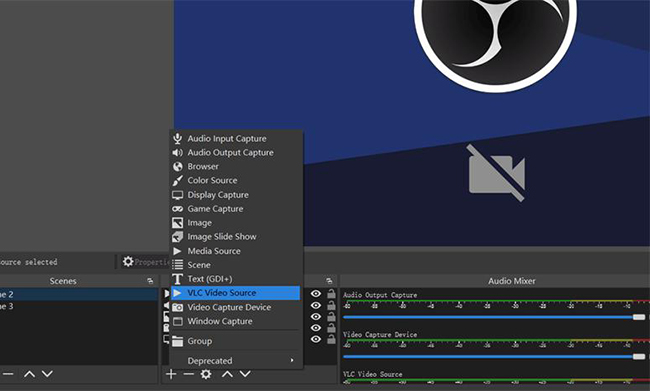Select the Scene entry in the menu
This screenshot has height=391, width=650.
(235, 265)
